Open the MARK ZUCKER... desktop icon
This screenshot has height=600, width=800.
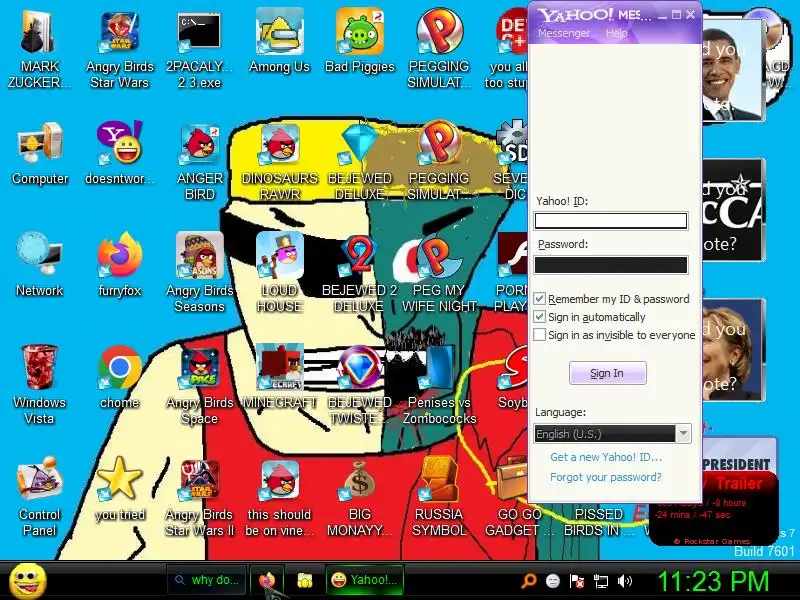point(39,48)
